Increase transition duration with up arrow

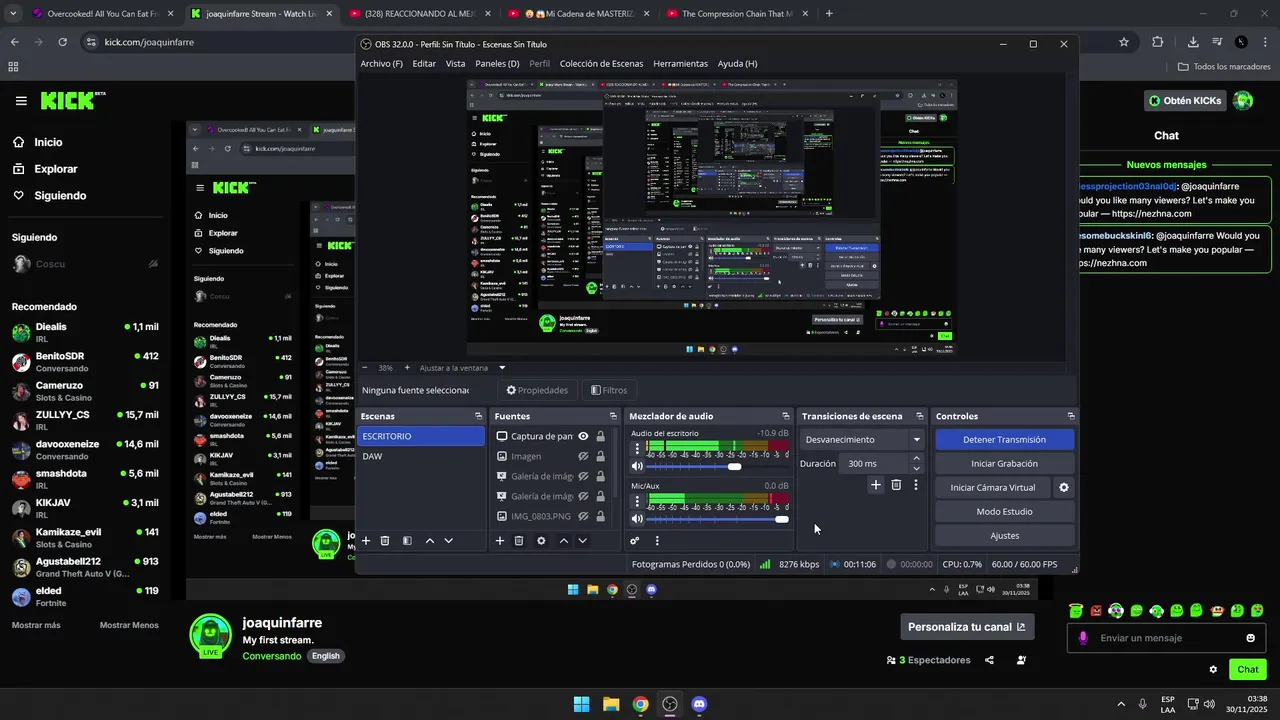pos(916,459)
